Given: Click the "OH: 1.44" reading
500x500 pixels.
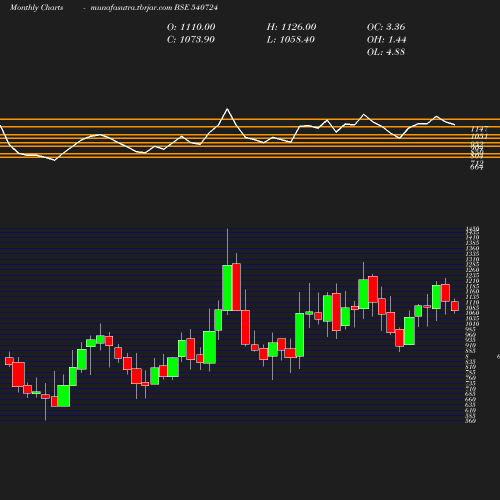Looking at the screenshot, I should [x=386, y=40].
